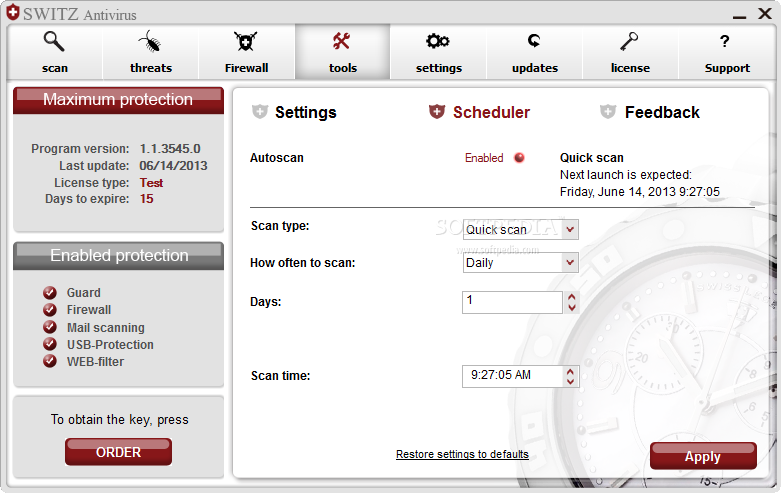
Task: Click the red shield beside Scheduler
Action: [437, 112]
